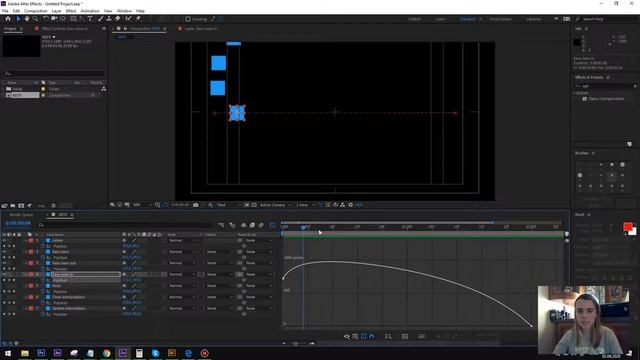The height and width of the screenshot is (360, 640).
Task: Collapse the Hold layer twirl arrow
Action: [x=26, y=286]
